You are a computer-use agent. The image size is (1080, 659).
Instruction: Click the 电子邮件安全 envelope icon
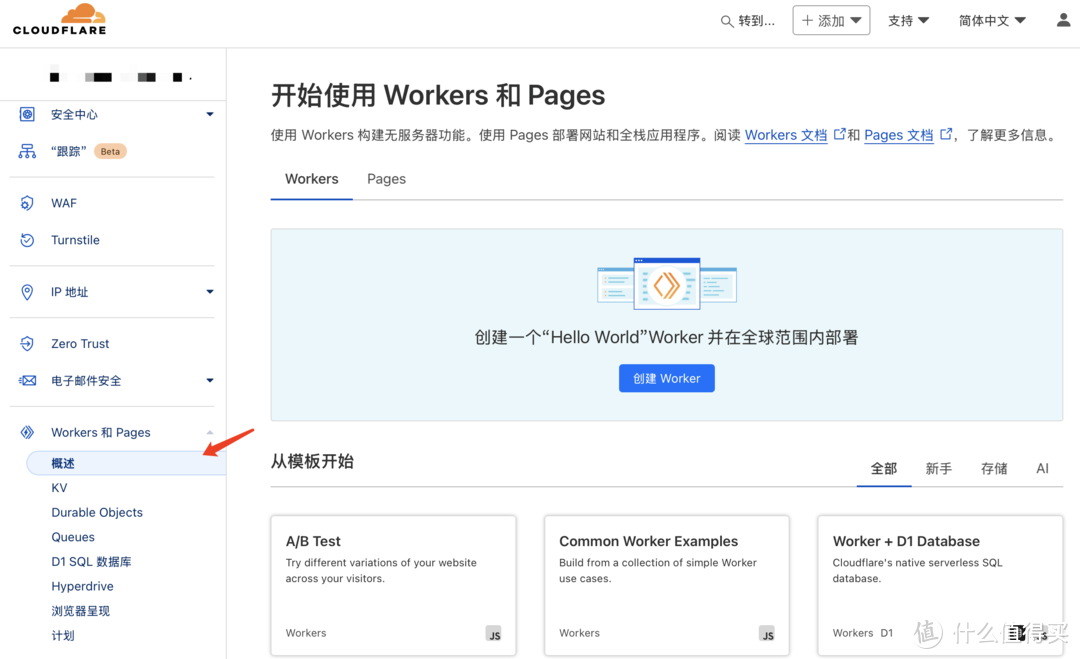coord(26,381)
